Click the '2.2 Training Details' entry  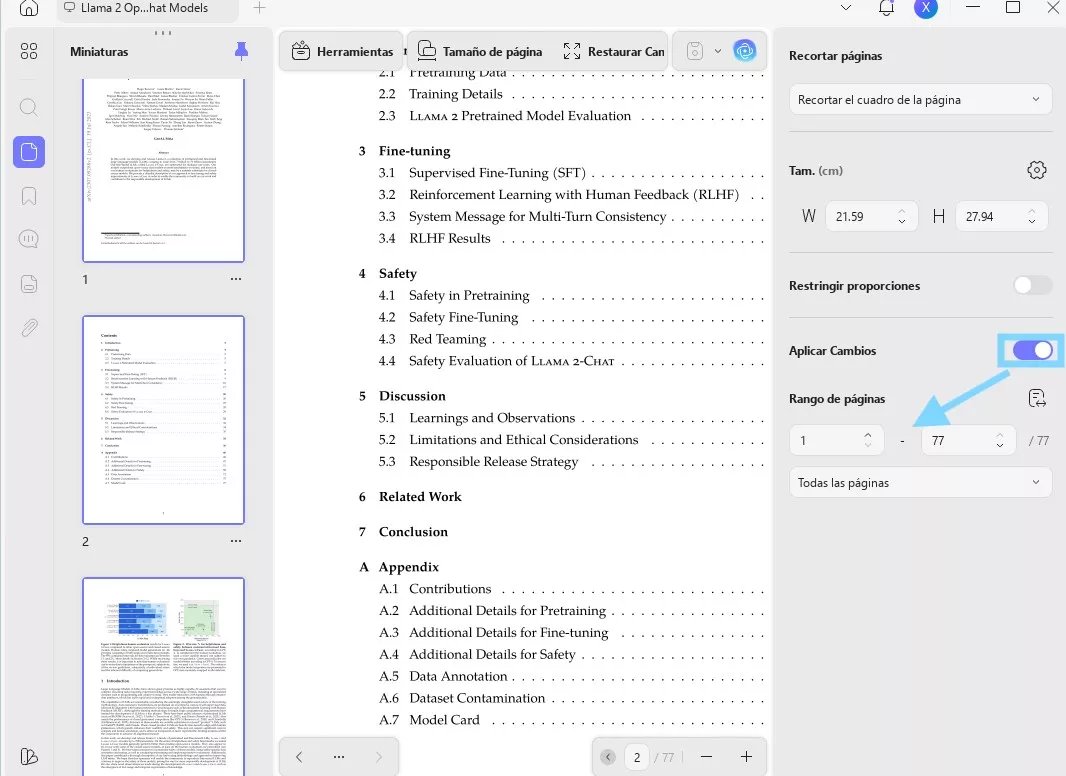(x=441, y=94)
